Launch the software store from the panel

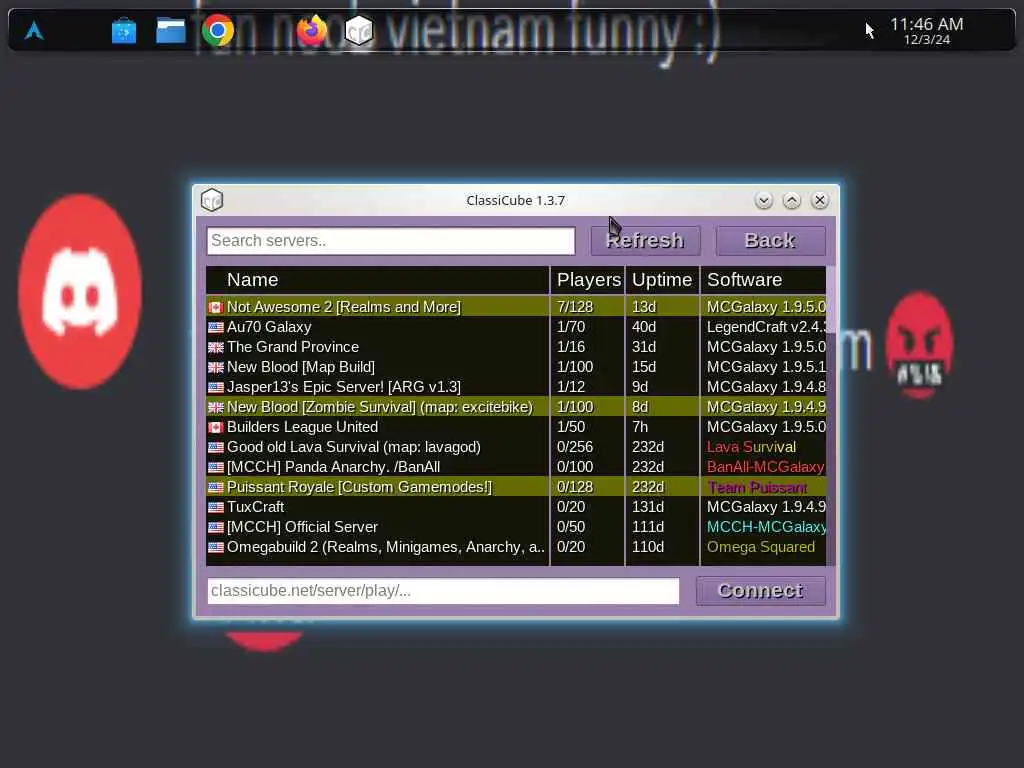[x=123, y=31]
